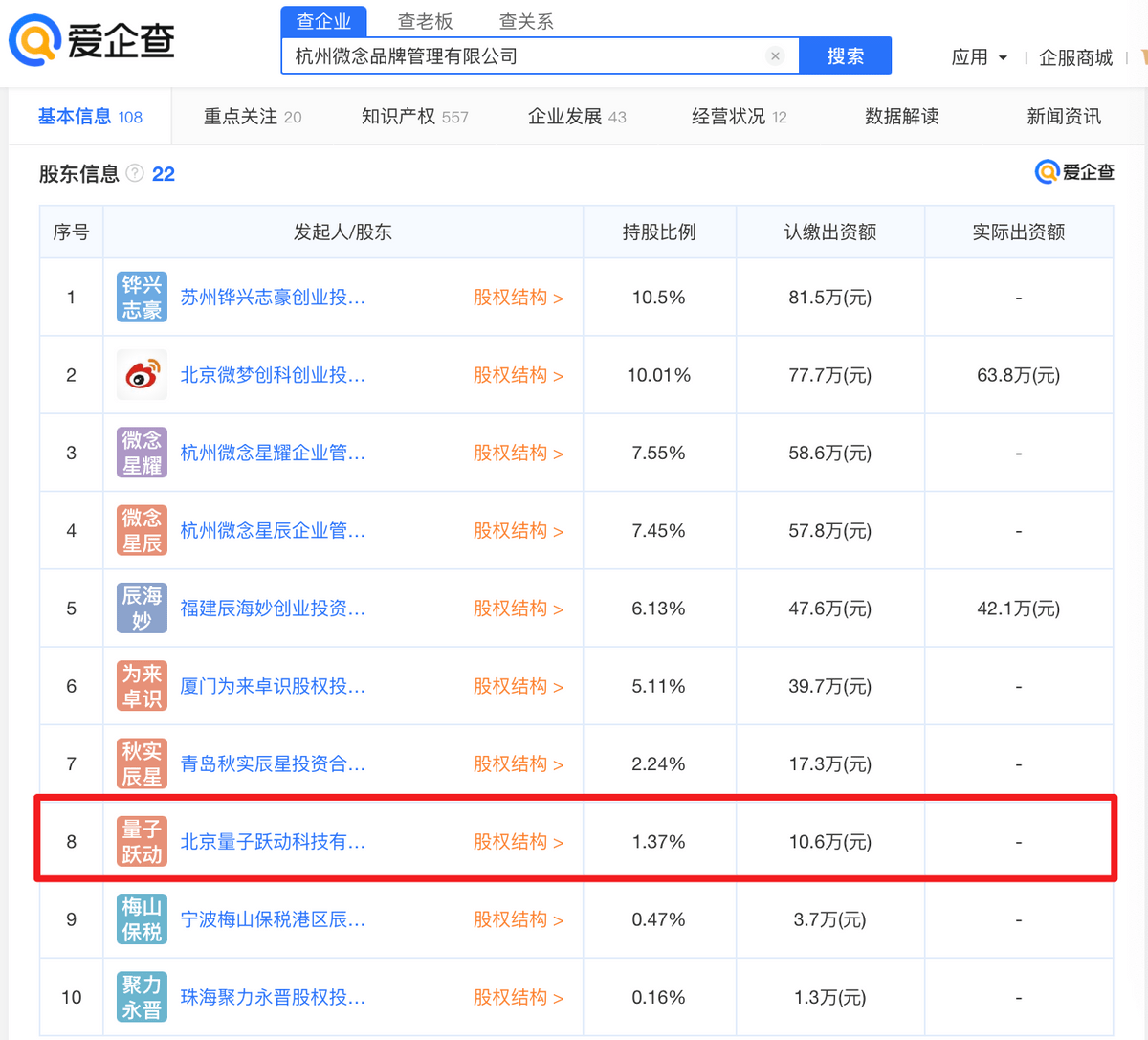Open the 知识产权 tab
The image size is (1148, 1040).
(414, 117)
